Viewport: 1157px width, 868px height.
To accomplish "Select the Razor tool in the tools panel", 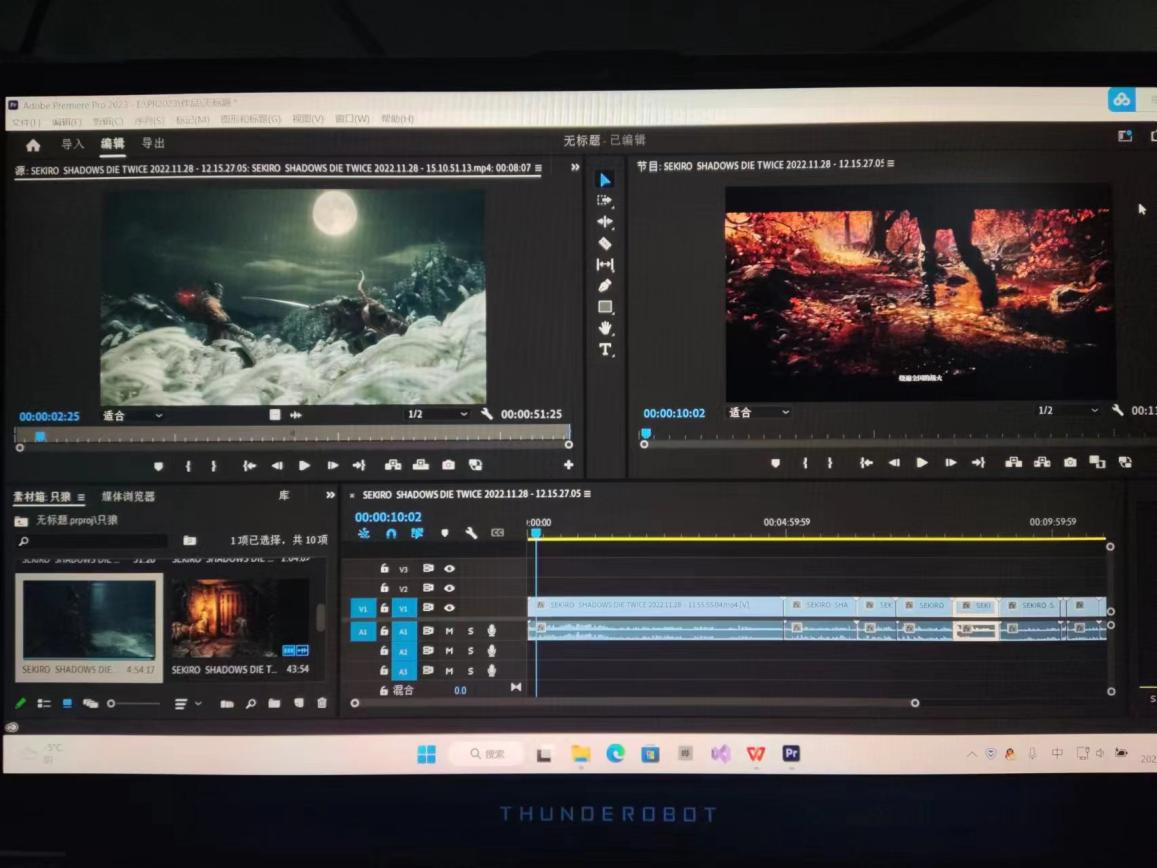I will 605,243.
